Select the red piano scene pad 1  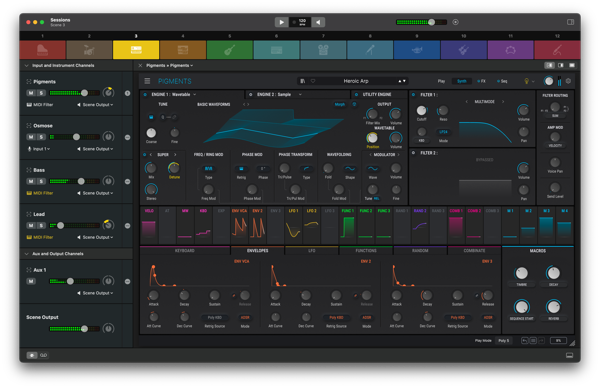(42, 50)
